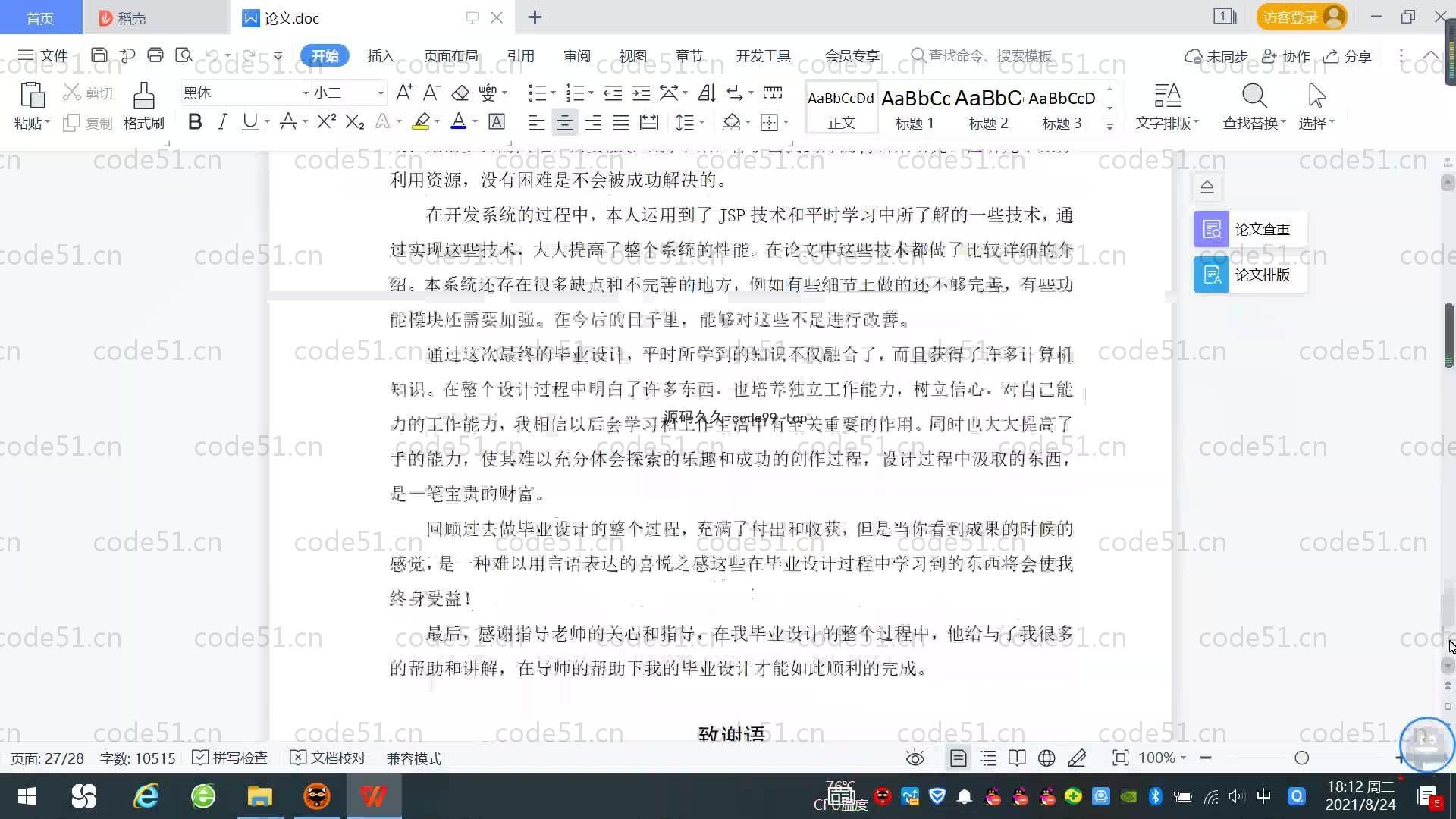Open the 插入 ribbon tab
The height and width of the screenshot is (819, 1456).
381,56
